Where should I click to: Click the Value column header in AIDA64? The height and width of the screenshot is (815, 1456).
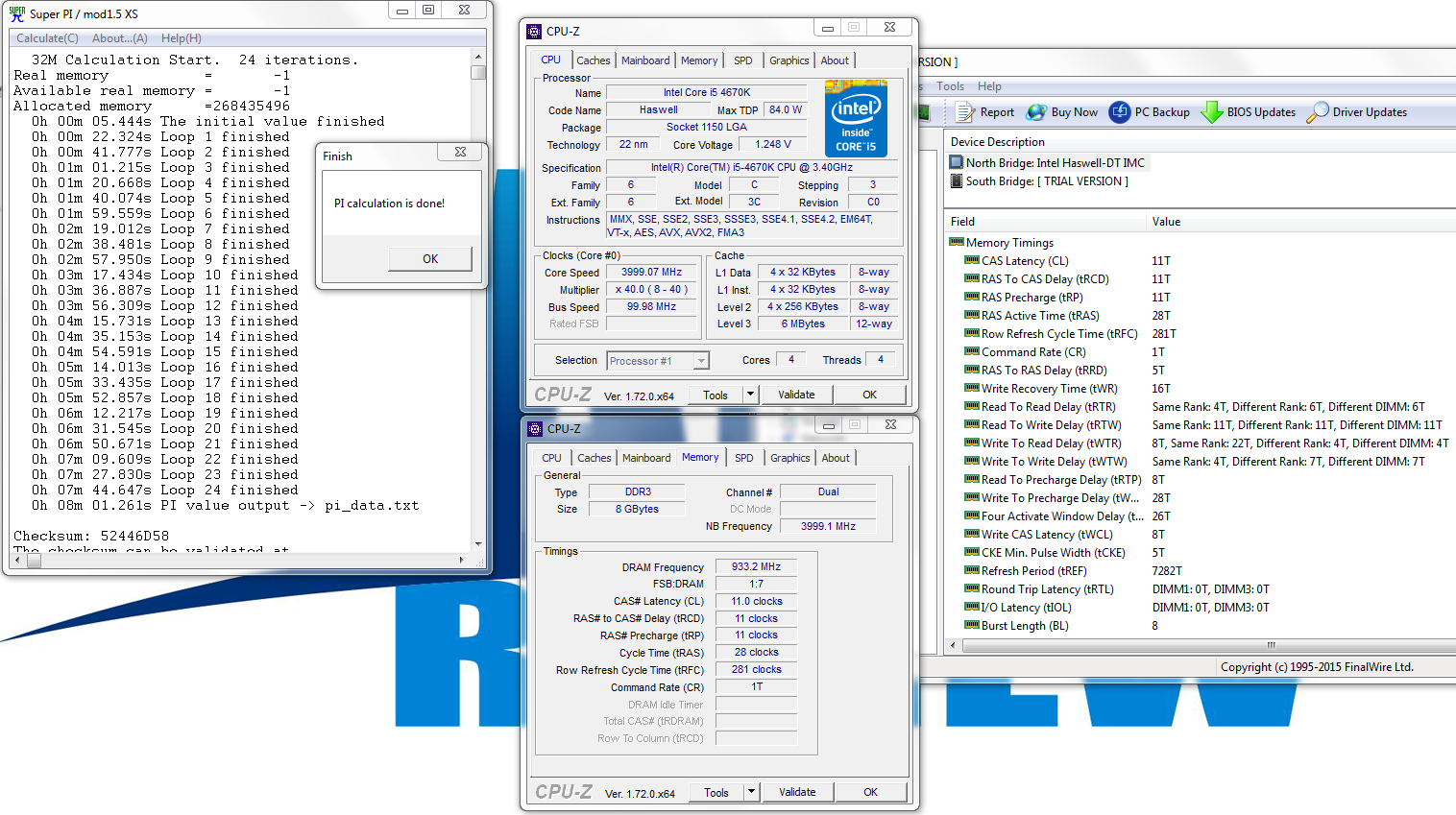click(1301, 222)
